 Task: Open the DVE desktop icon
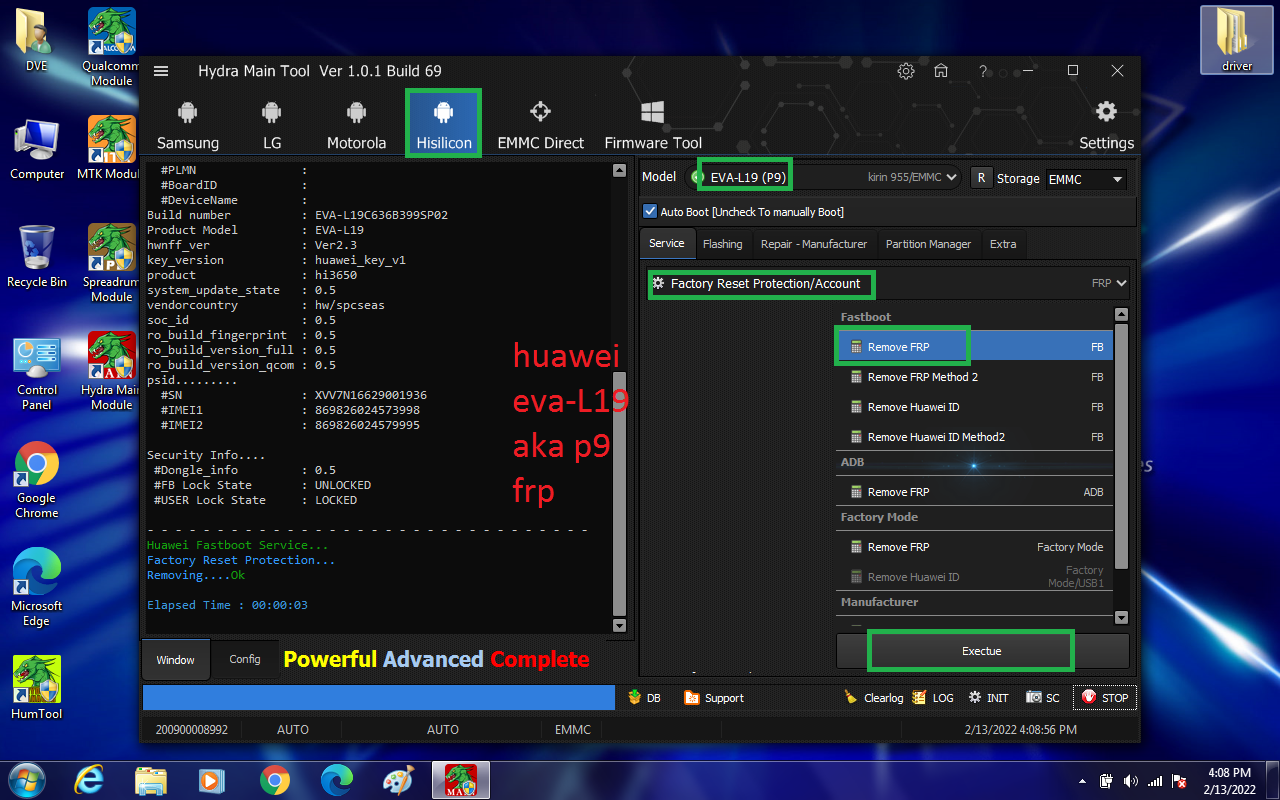pos(37,40)
